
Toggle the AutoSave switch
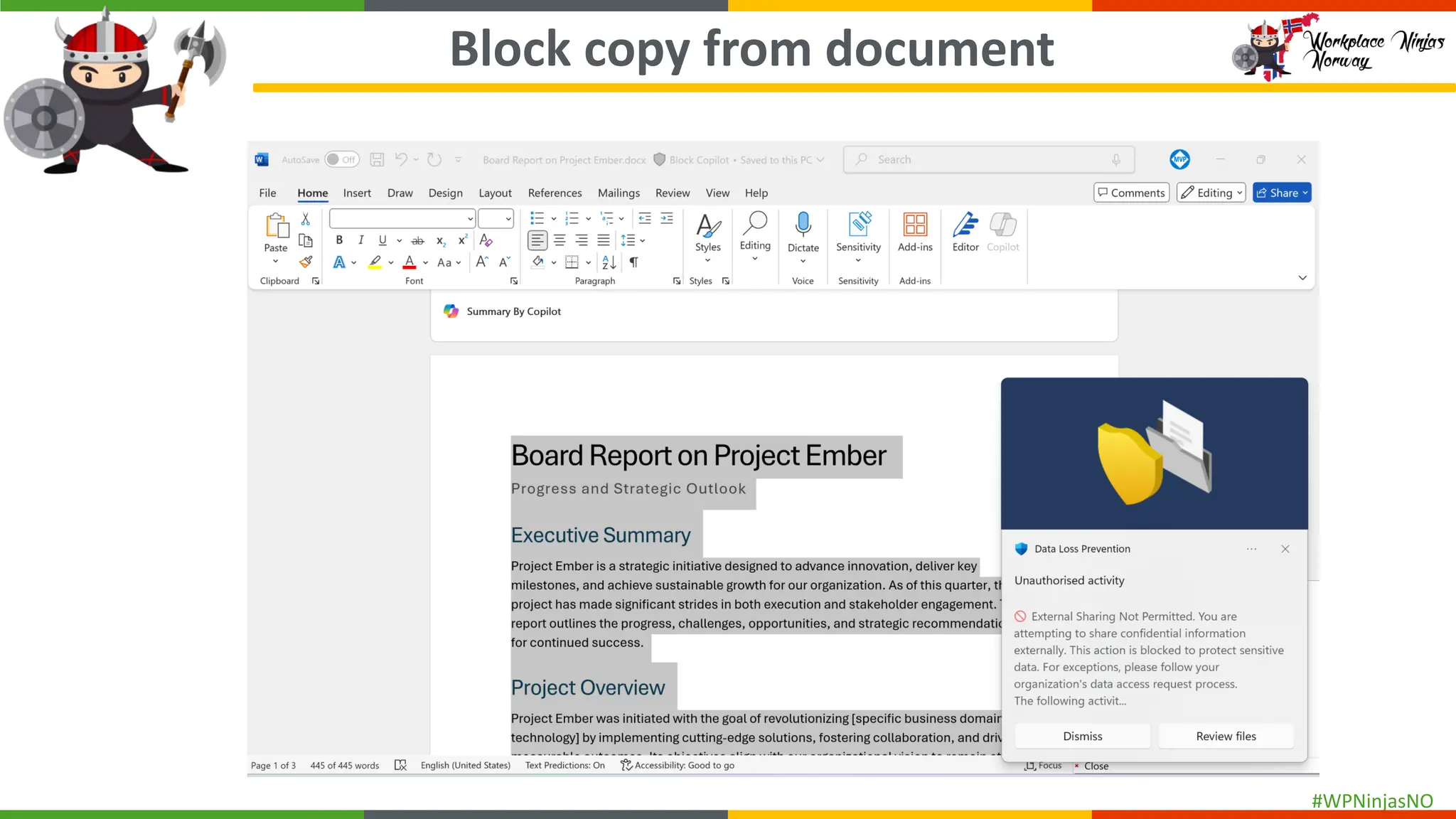tap(342, 160)
